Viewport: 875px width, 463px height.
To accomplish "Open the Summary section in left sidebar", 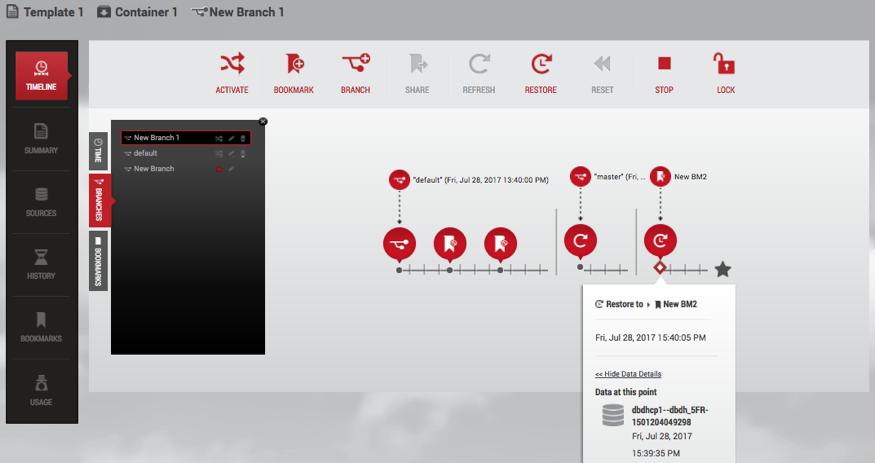I will tap(41, 139).
